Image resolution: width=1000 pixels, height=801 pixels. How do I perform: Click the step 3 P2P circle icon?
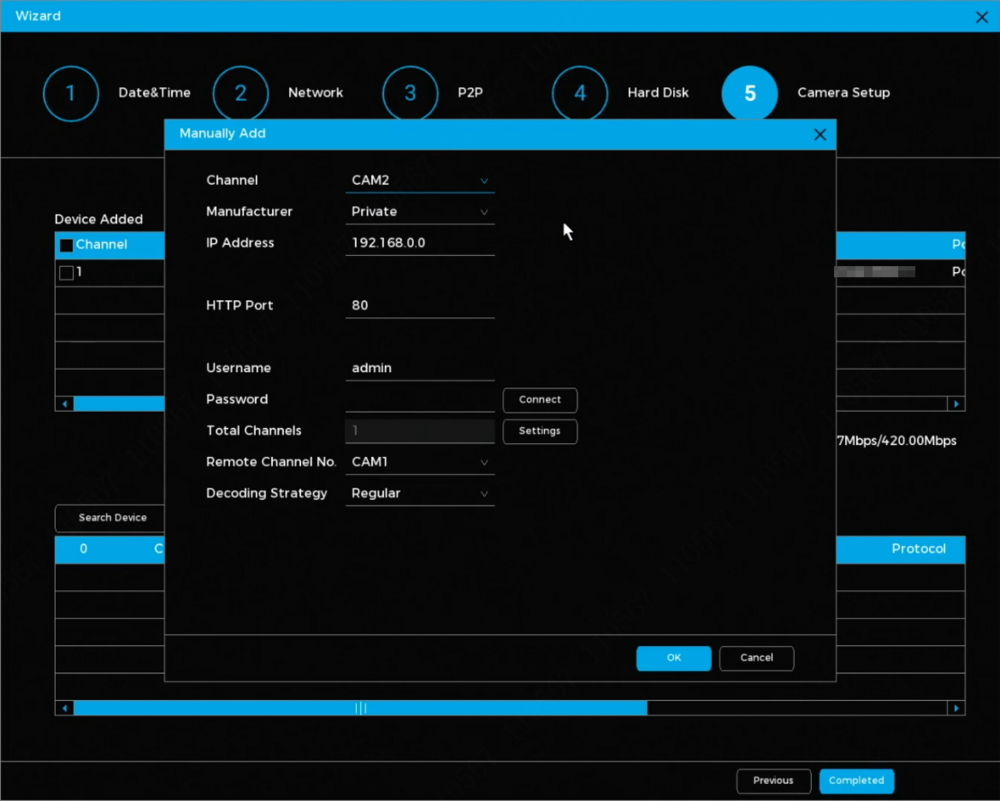tap(410, 94)
